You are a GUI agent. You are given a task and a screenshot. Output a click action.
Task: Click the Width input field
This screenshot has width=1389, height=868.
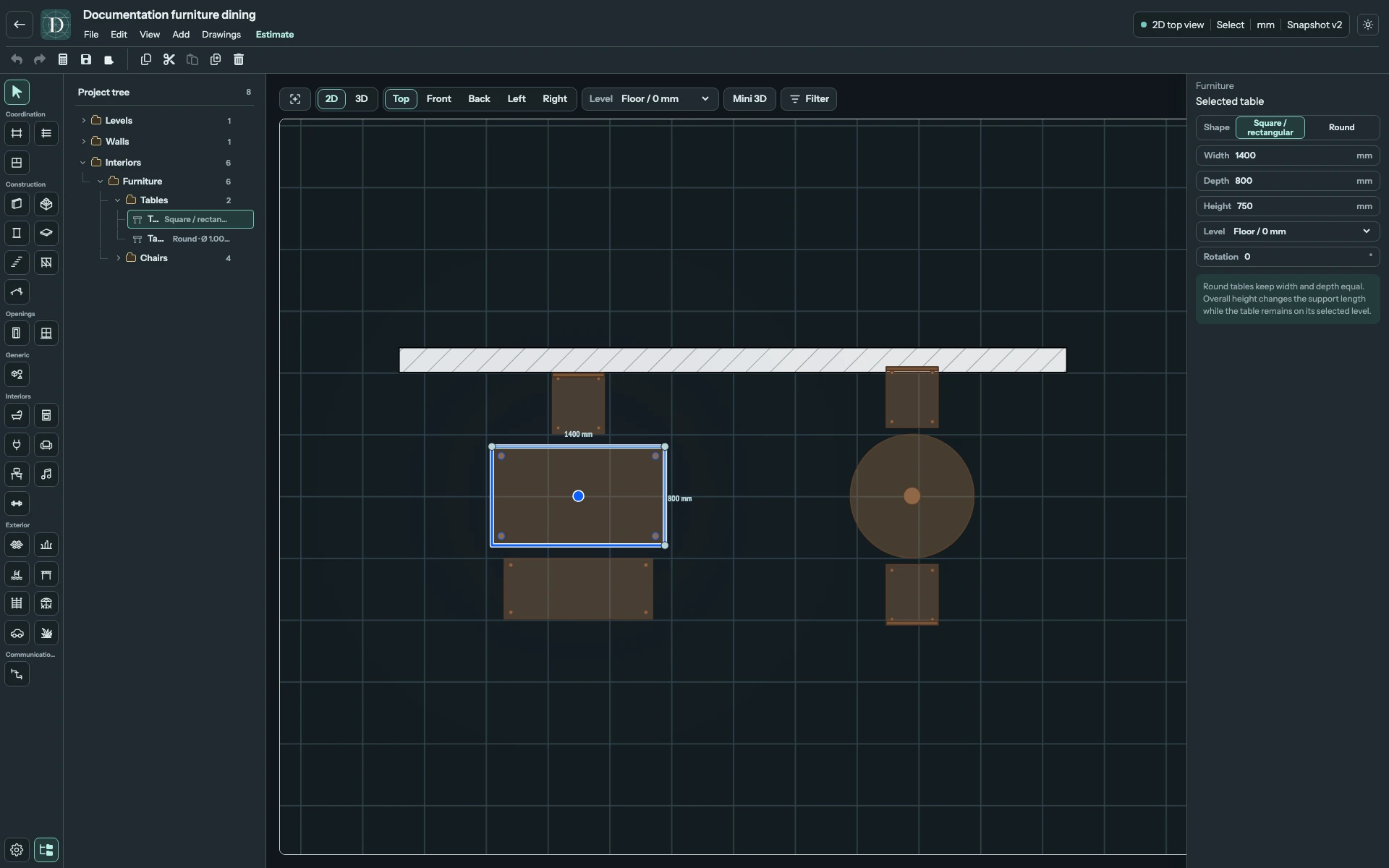click(x=1288, y=156)
